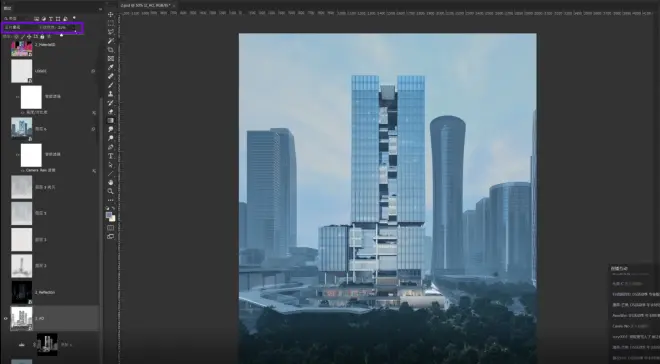Select the Magic Wand tool

coord(111,41)
